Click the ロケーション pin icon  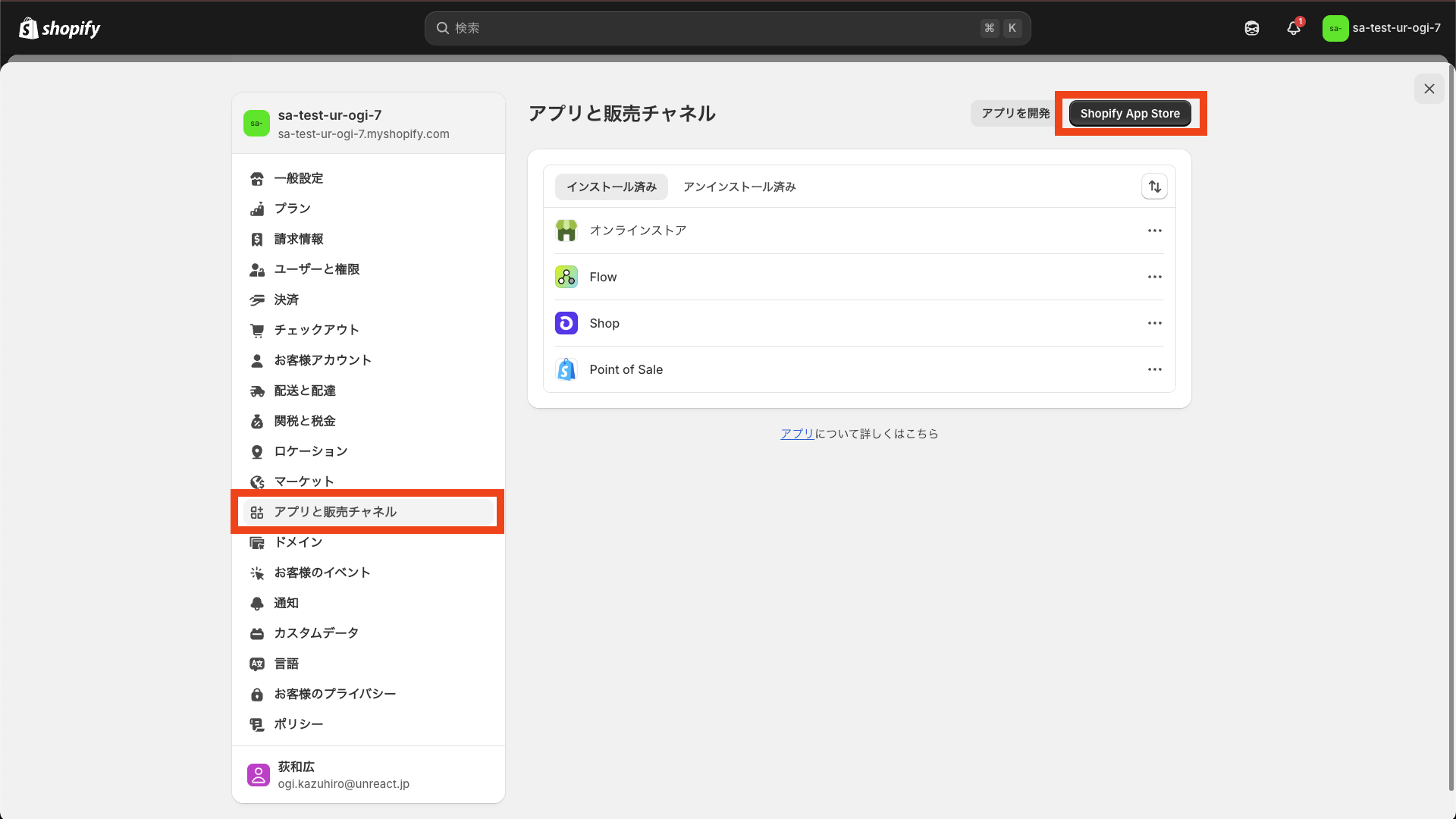click(x=258, y=451)
